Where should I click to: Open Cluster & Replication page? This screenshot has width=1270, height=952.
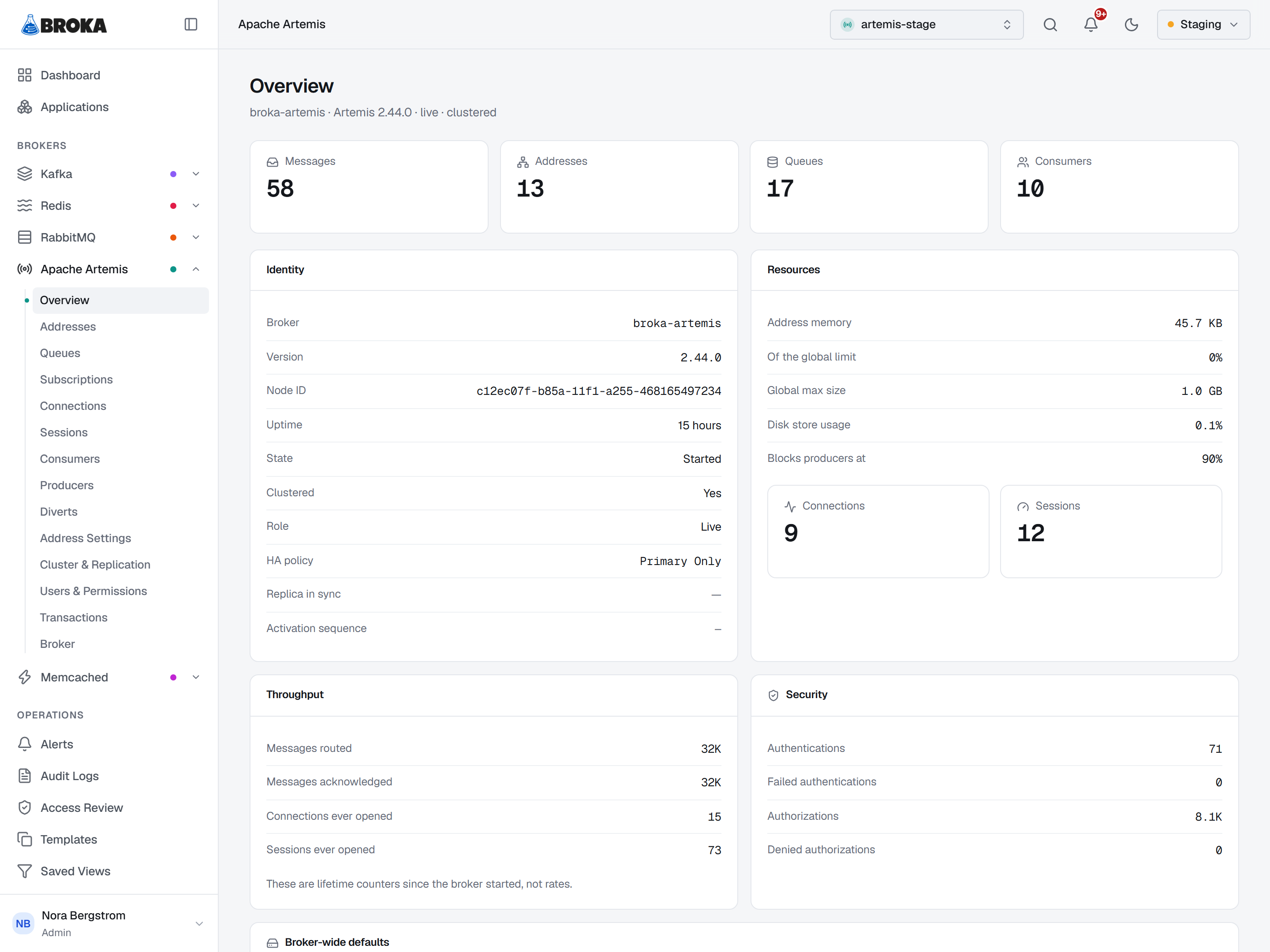pos(120,565)
